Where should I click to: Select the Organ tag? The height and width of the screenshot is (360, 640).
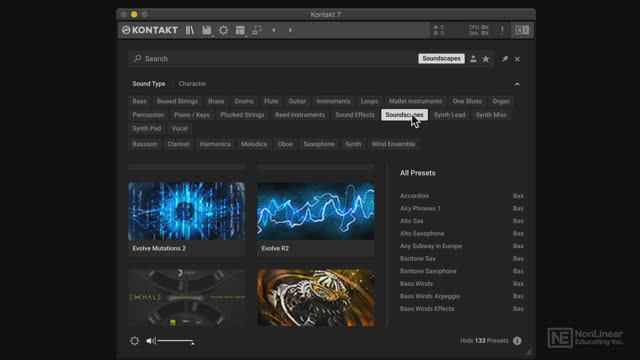coord(501,101)
